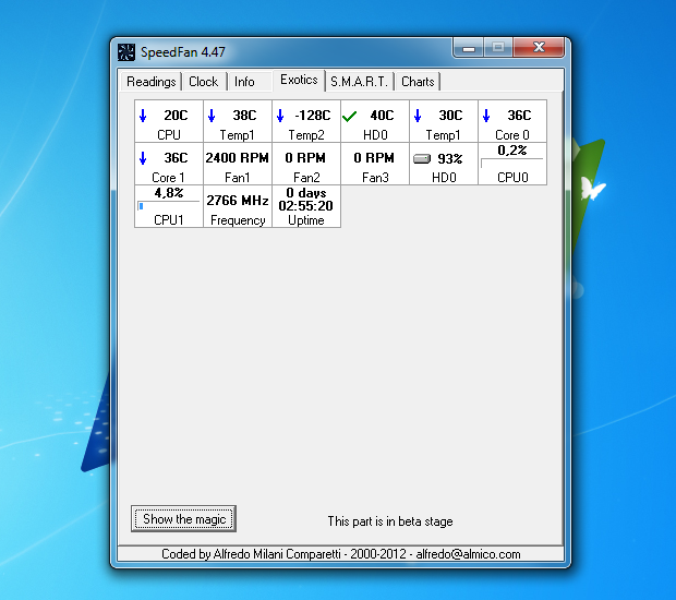Click the blue arrow beside Core 1 36C

pos(143,158)
